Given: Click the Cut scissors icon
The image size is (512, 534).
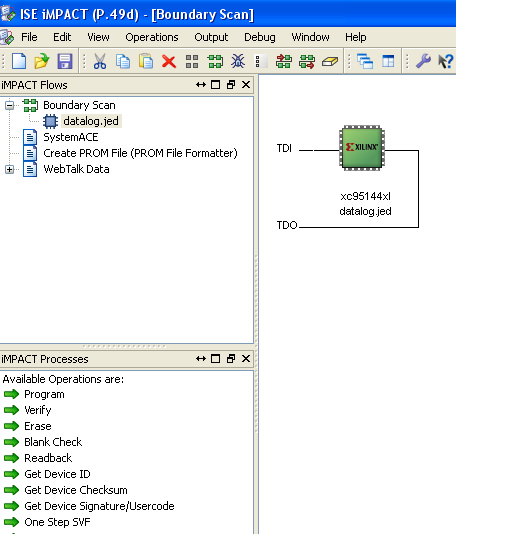Looking at the screenshot, I should point(100,62).
